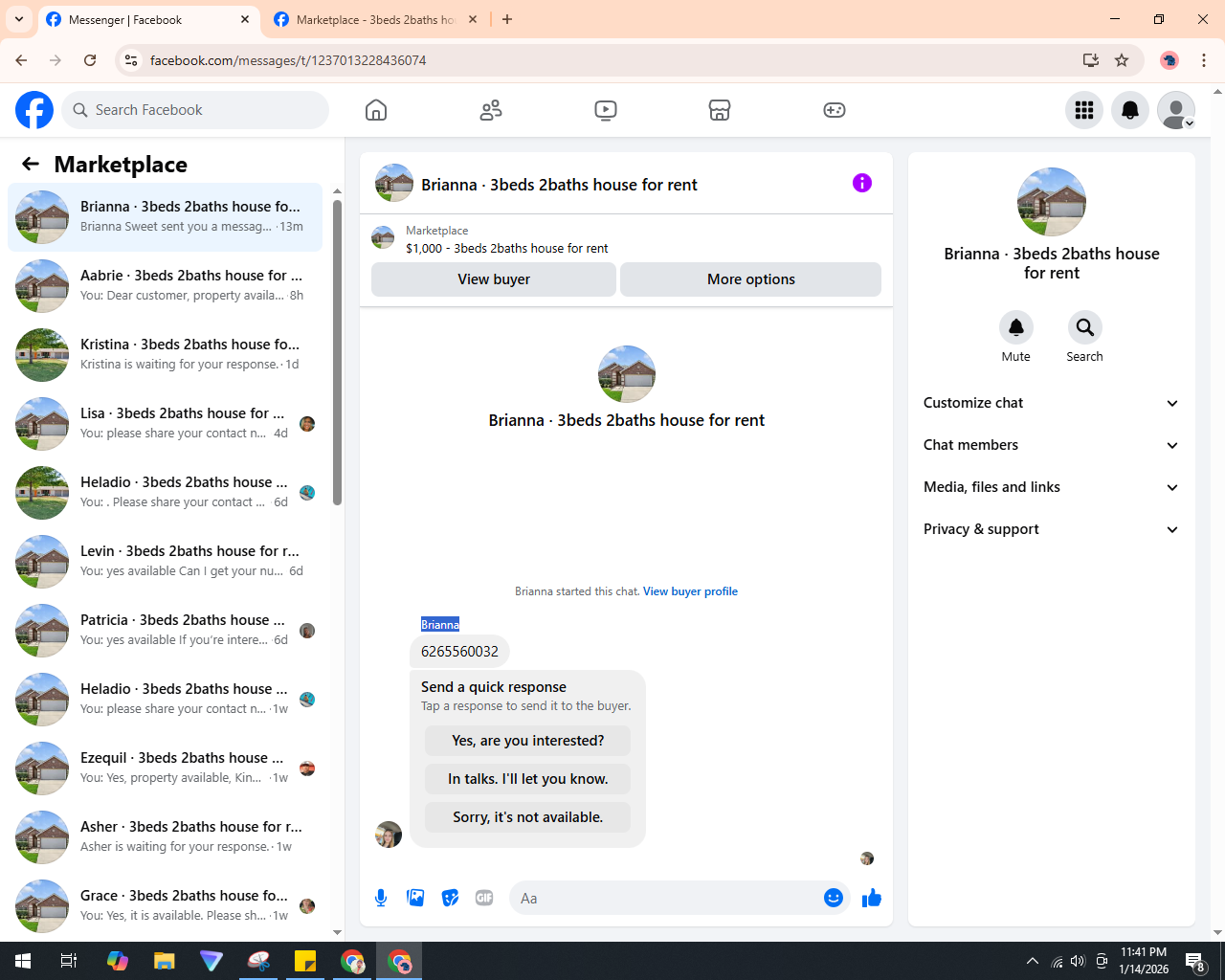Click the house thumbnail in right panel
Viewport: 1225px width, 980px height.
click(1052, 202)
